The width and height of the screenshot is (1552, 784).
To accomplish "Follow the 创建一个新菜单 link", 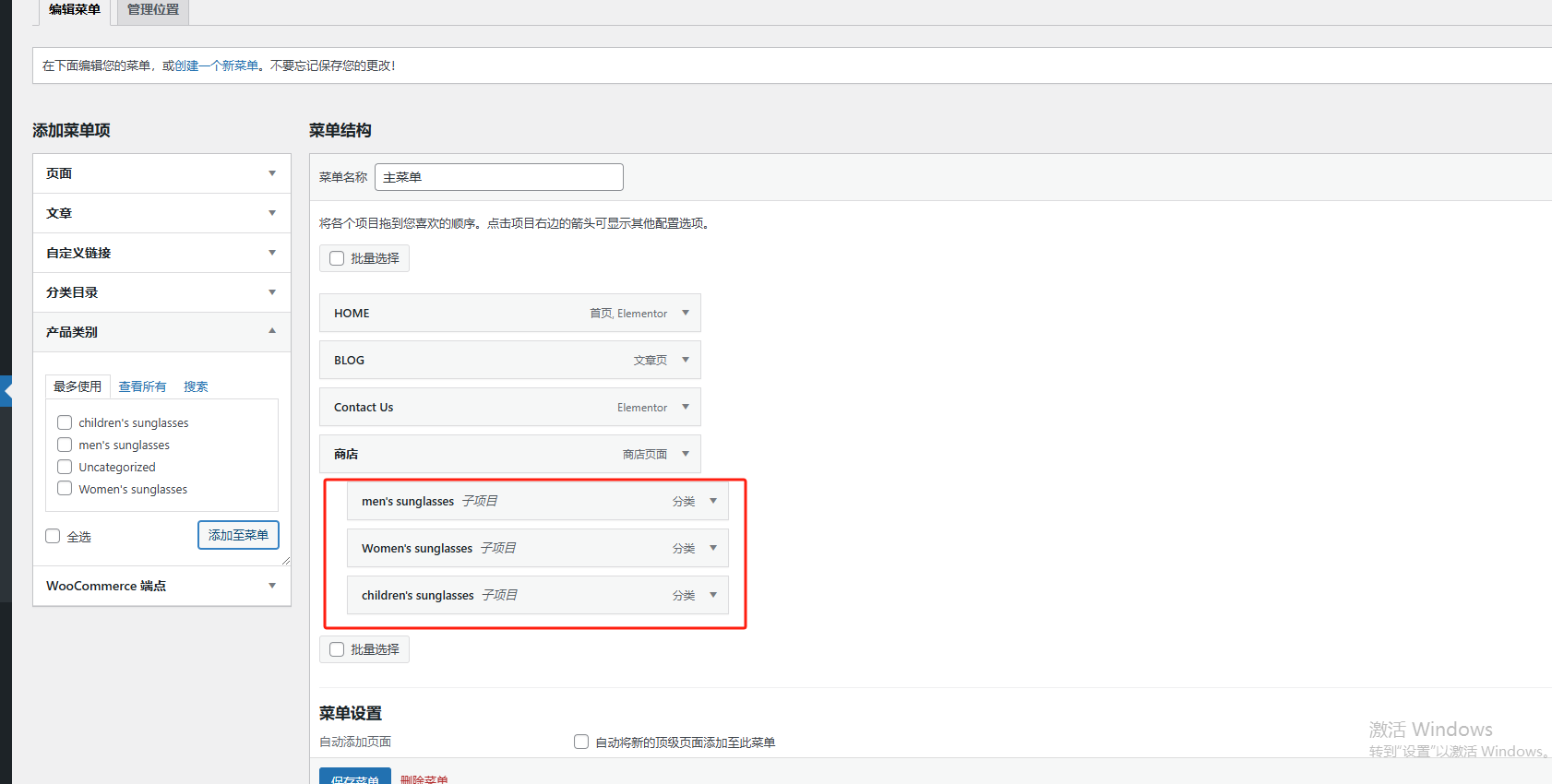I will (216, 65).
